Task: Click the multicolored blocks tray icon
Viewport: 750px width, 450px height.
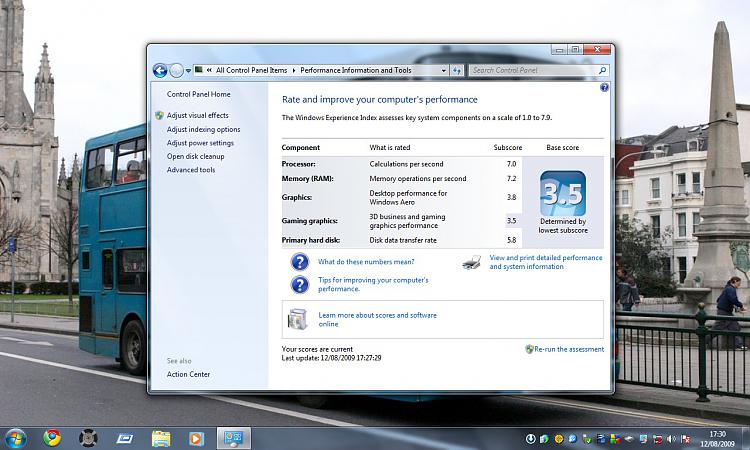Action: pos(615,439)
